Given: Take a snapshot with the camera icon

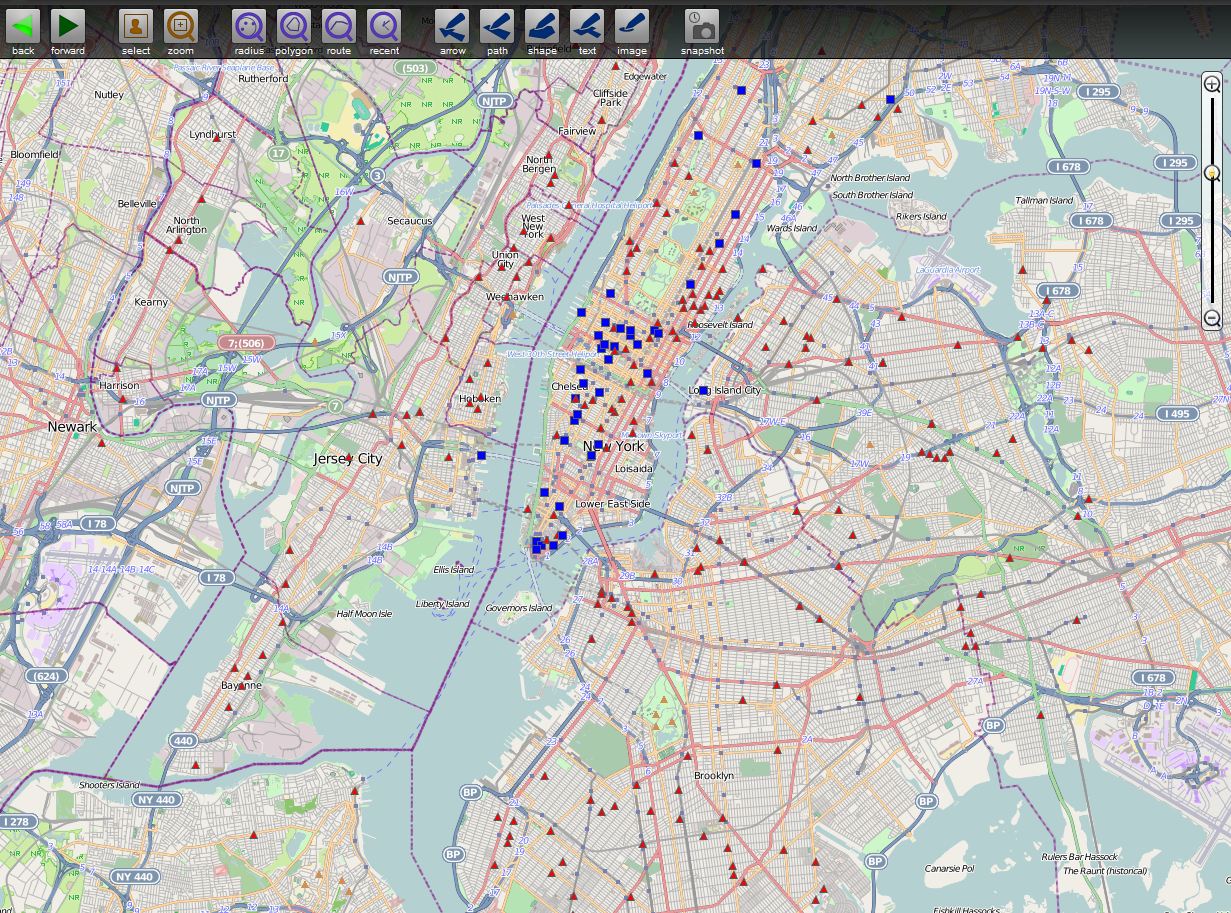Looking at the screenshot, I should click(702, 26).
